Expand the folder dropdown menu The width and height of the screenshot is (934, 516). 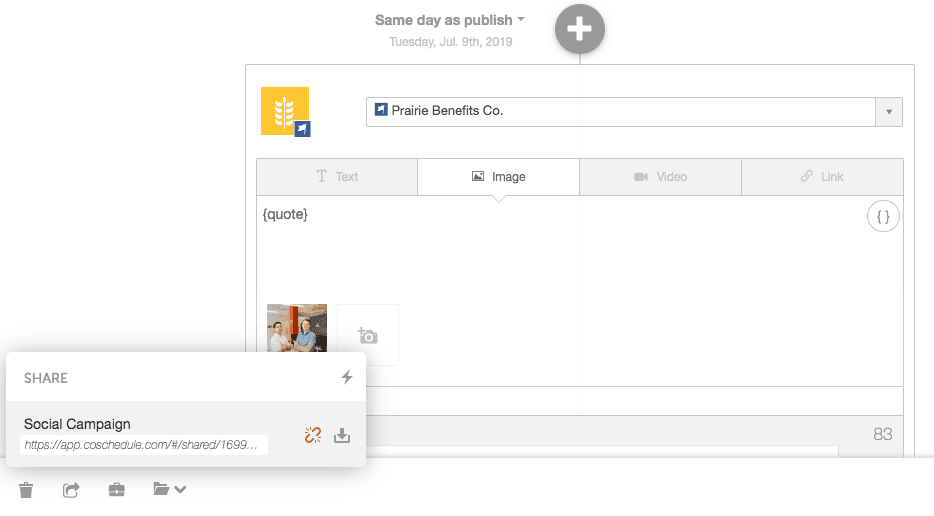pyautogui.click(x=169, y=489)
